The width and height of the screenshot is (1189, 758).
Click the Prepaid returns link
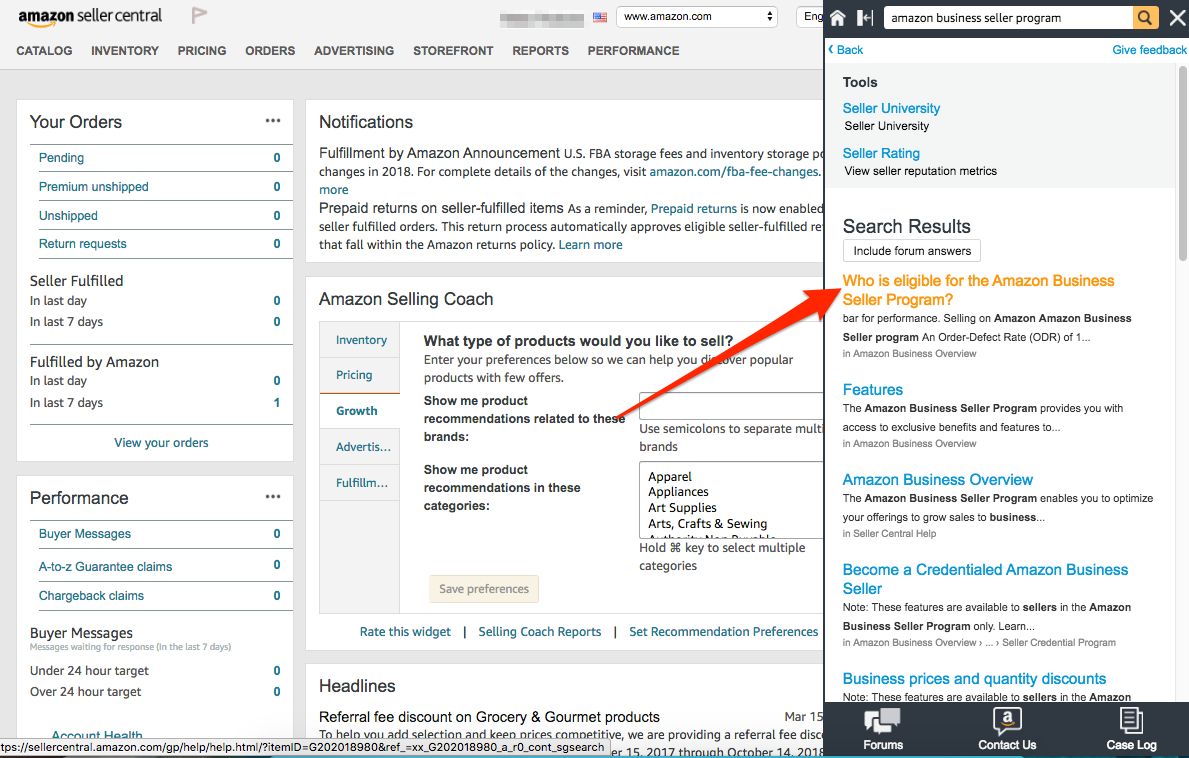point(694,208)
